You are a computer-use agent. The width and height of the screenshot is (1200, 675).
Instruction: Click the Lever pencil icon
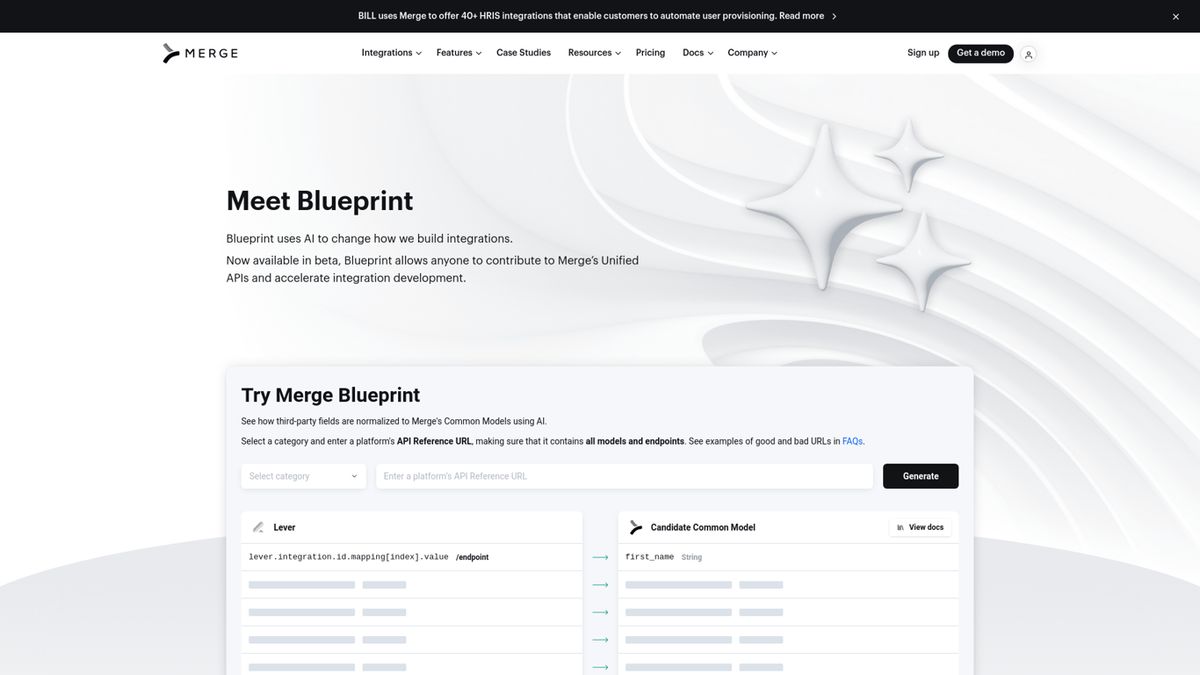click(259, 527)
